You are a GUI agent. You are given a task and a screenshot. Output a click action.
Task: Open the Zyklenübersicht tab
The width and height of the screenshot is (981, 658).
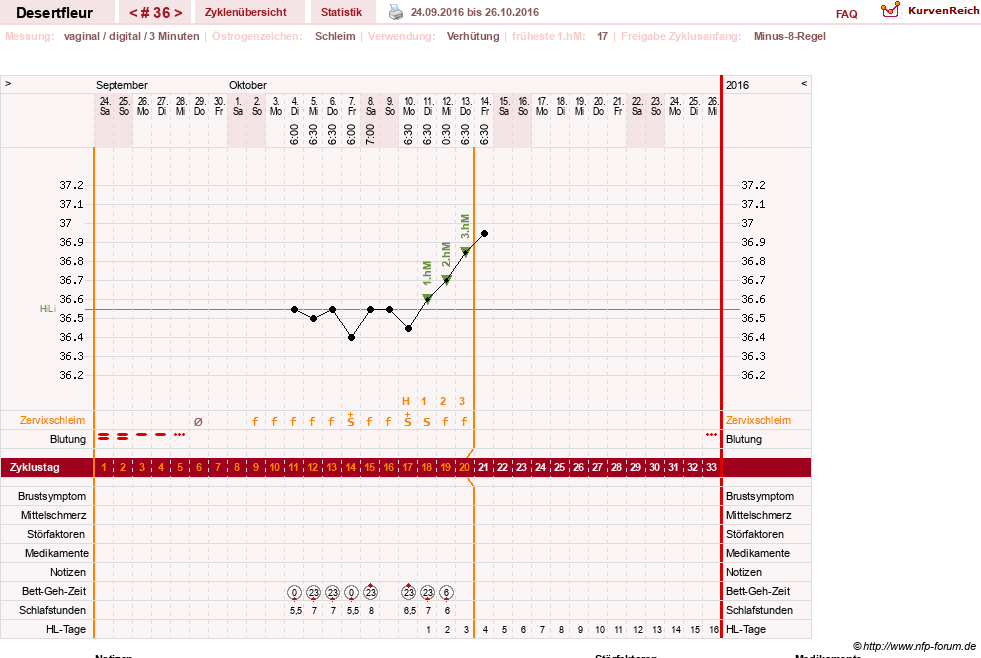coord(245,13)
